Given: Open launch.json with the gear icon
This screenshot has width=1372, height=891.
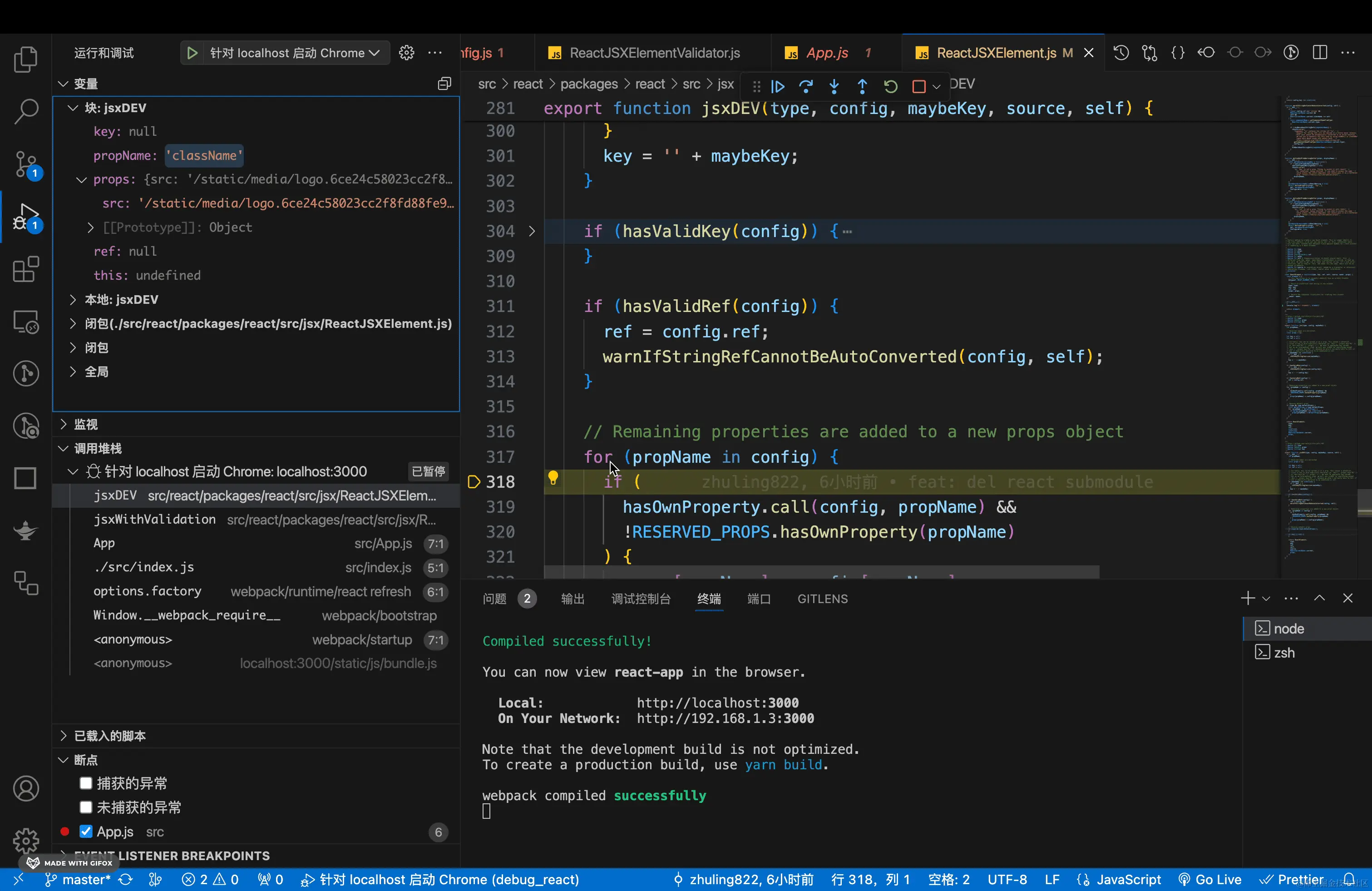Looking at the screenshot, I should (x=406, y=53).
